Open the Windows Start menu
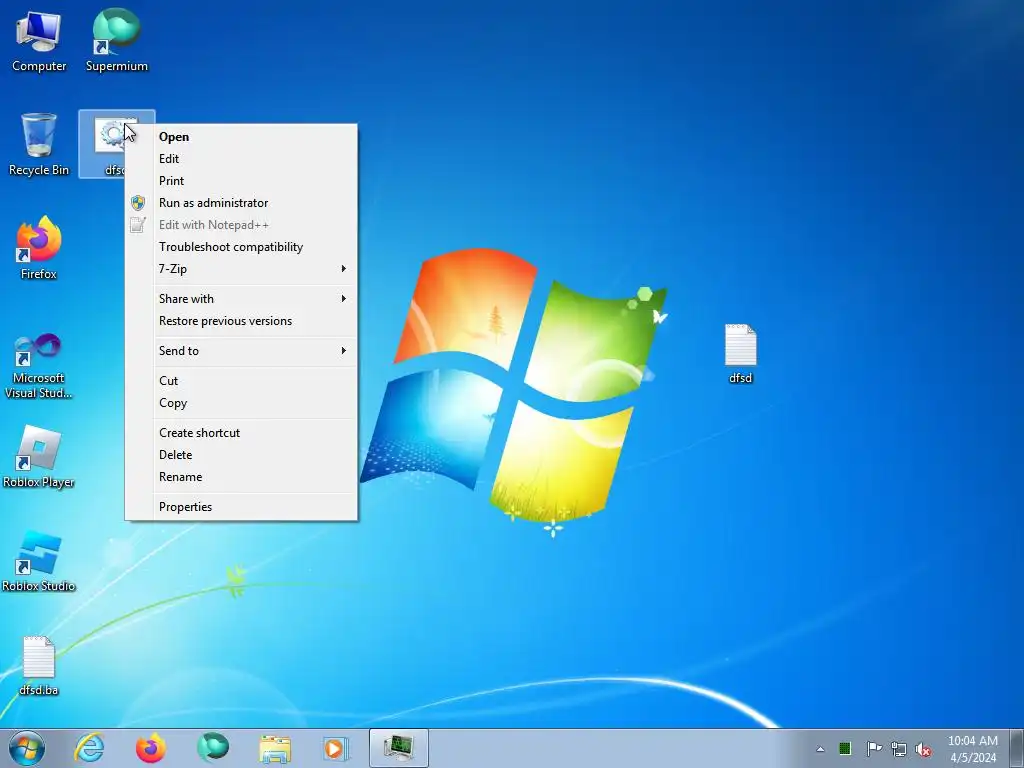1024x768 pixels. pos(27,748)
